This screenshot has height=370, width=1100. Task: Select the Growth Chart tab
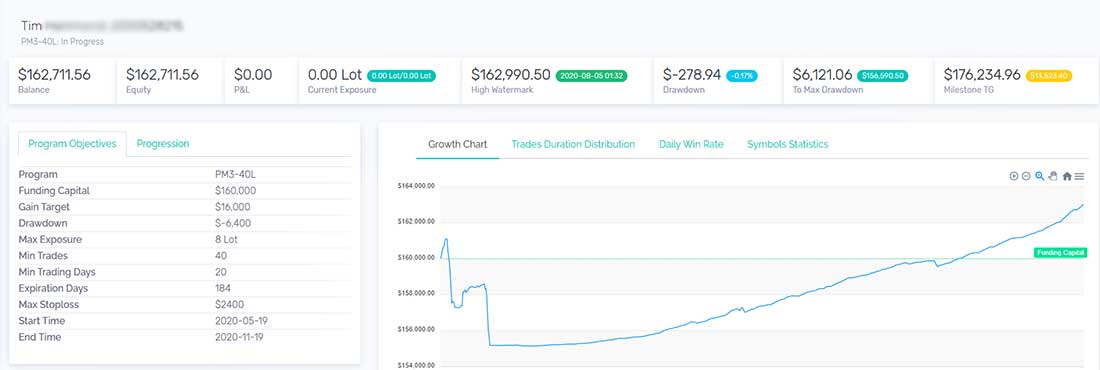(457, 144)
